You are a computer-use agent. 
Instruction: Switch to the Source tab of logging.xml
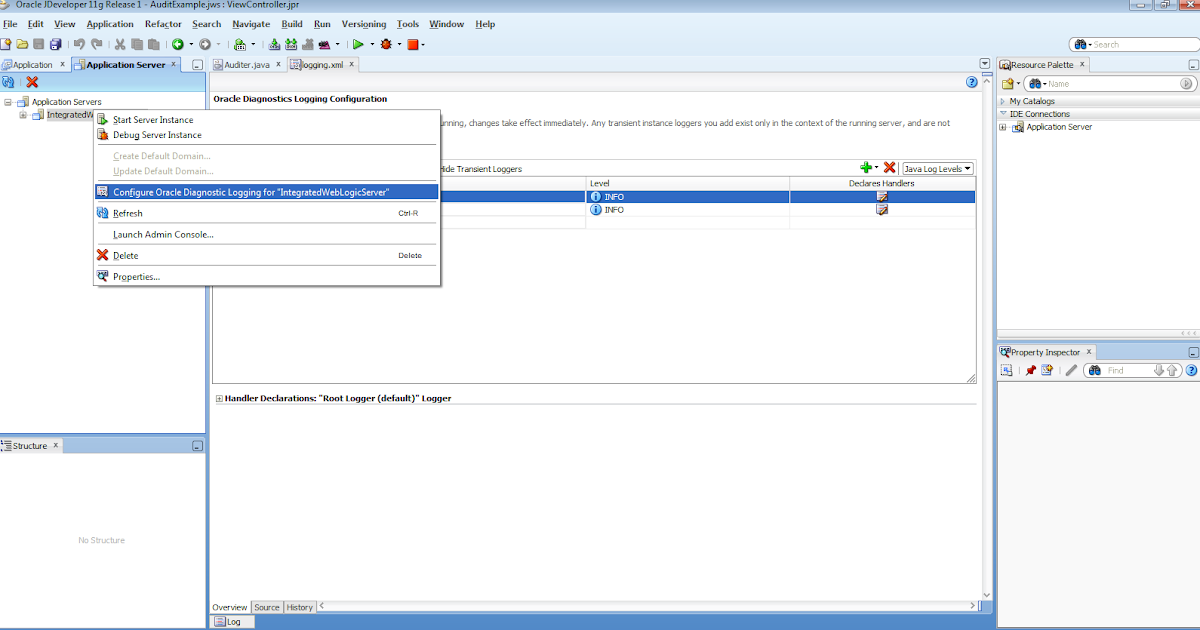[x=266, y=607]
